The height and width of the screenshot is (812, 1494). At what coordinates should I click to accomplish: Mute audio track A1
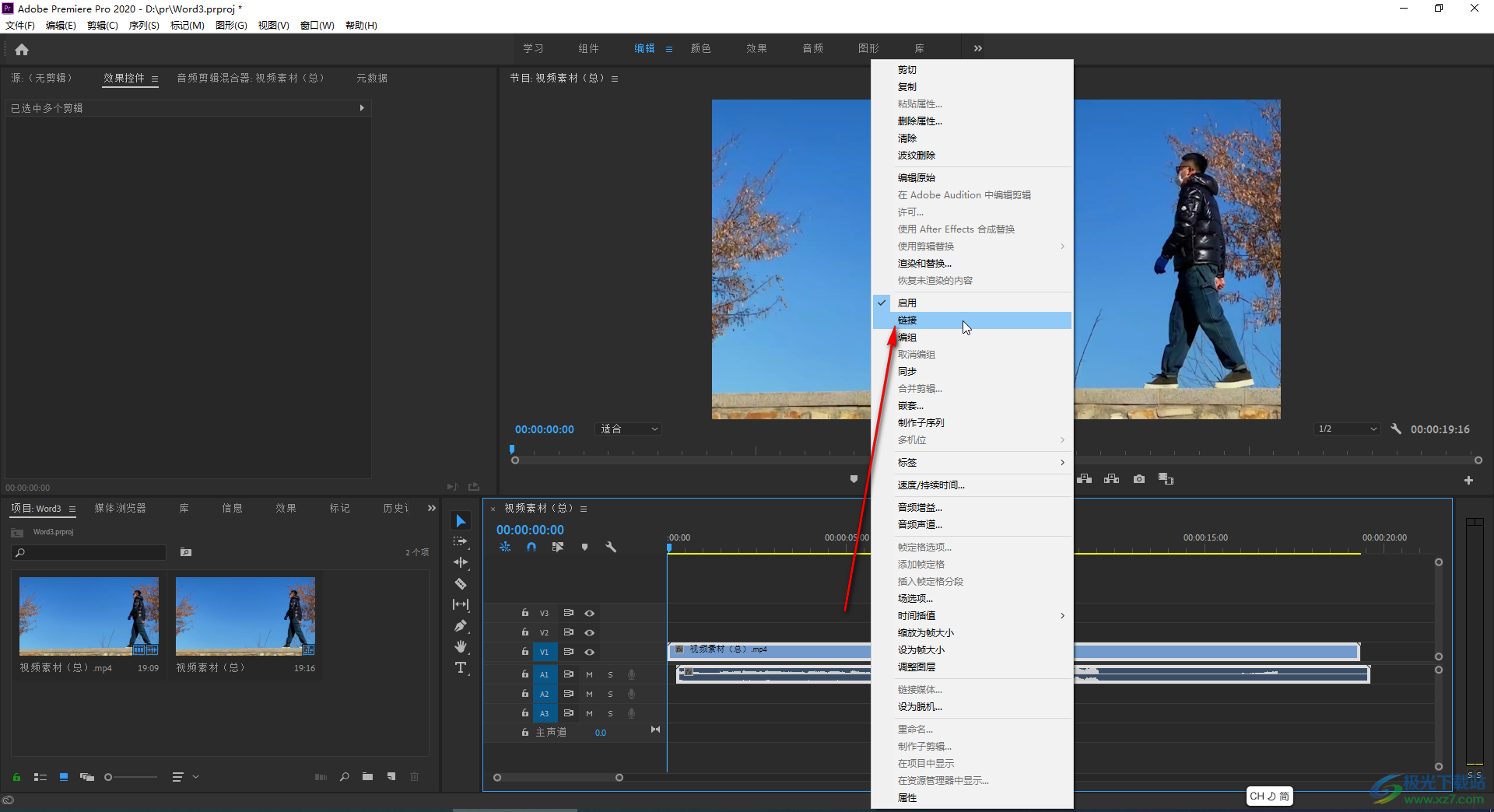tap(589, 674)
